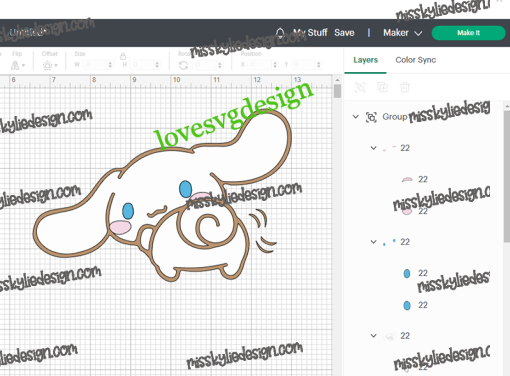Click the Duplicate layer icon
The height and width of the screenshot is (376, 510).
382,87
